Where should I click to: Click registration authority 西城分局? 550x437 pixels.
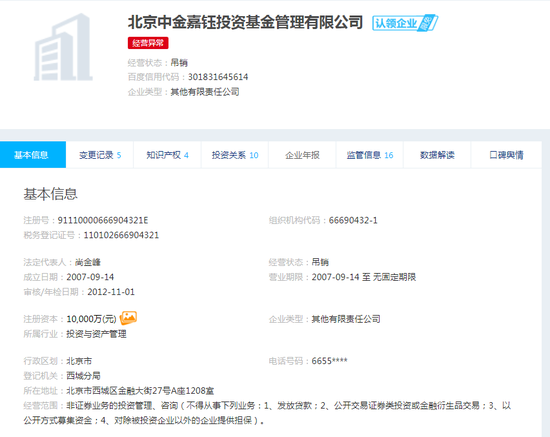click(x=83, y=376)
